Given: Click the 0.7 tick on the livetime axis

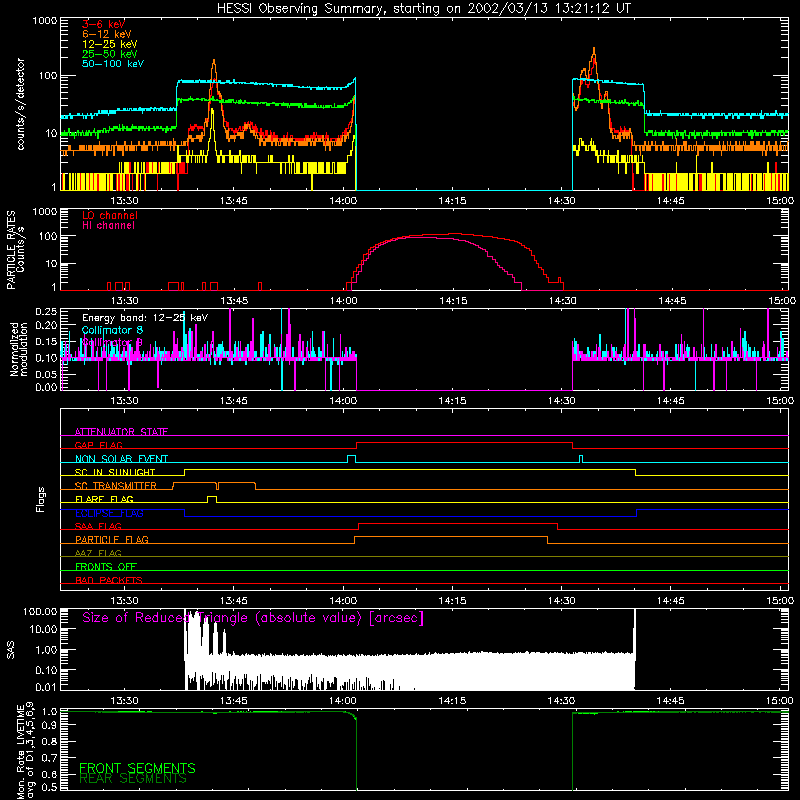Looking at the screenshot, I should (x=49, y=757).
